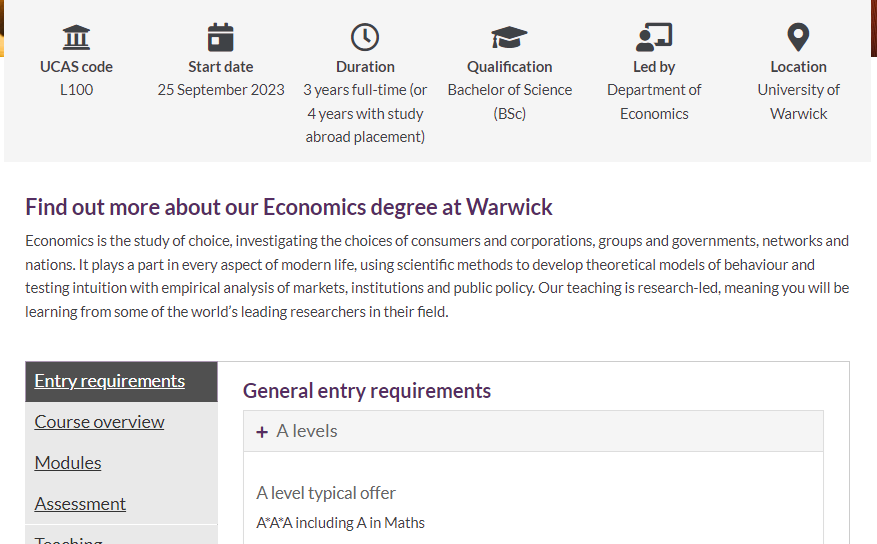Click the UCAS code building icon
The width and height of the screenshot is (877, 544).
point(76,38)
